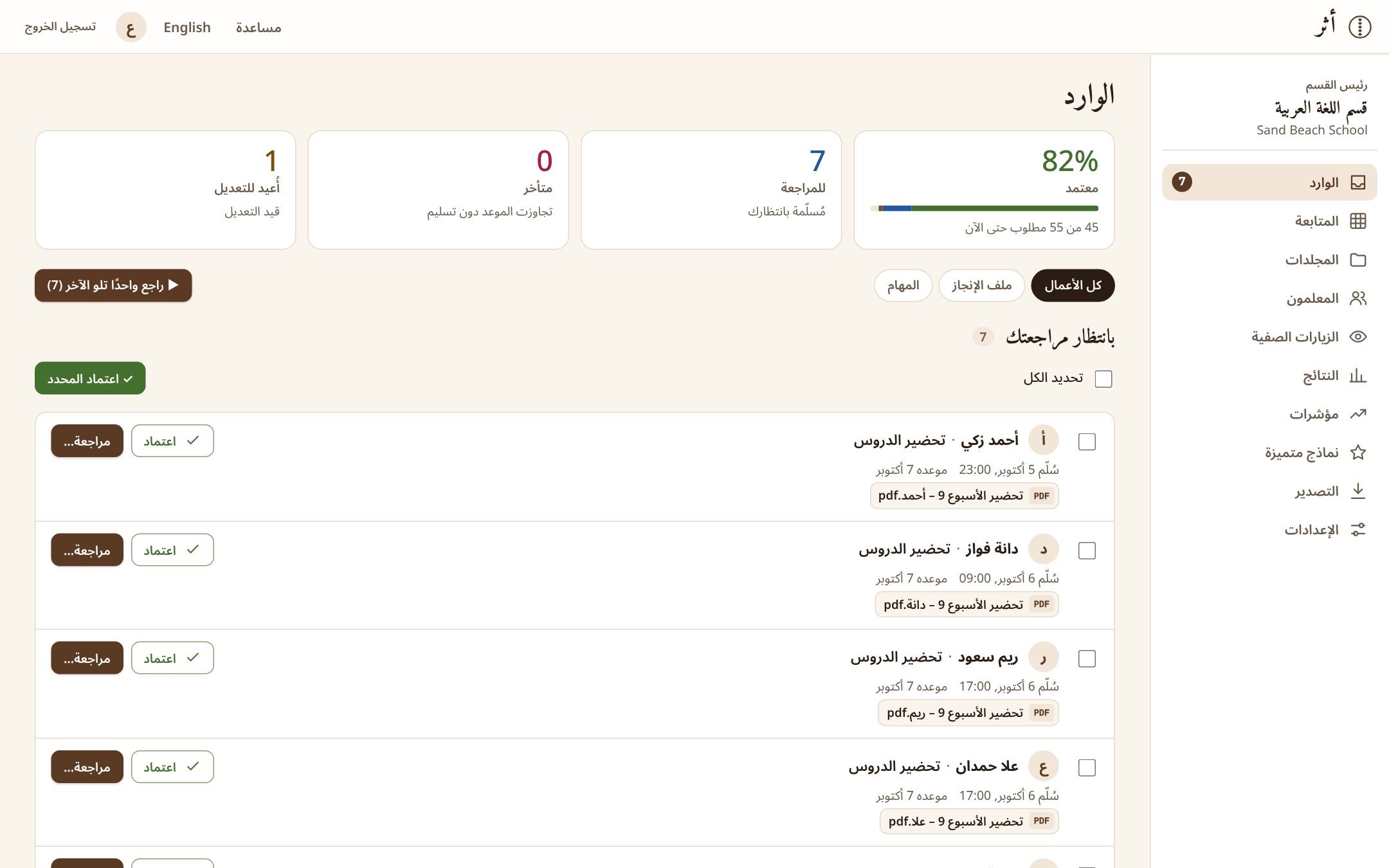Open الزيارات الصفية eye icon in sidebar

[x=1358, y=337]
